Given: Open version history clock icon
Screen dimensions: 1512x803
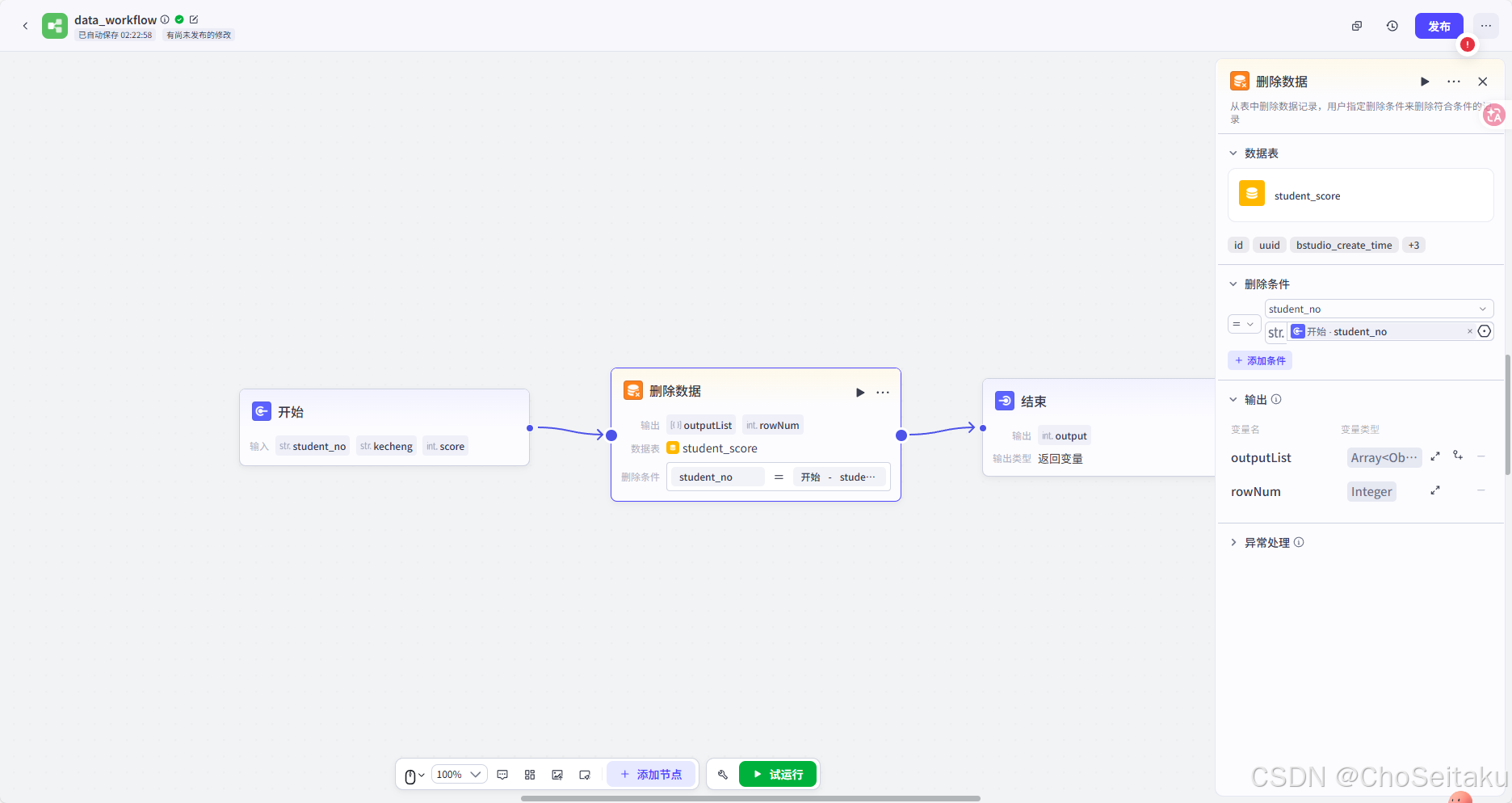Looking at the screenshot, I should point(1392,26).
